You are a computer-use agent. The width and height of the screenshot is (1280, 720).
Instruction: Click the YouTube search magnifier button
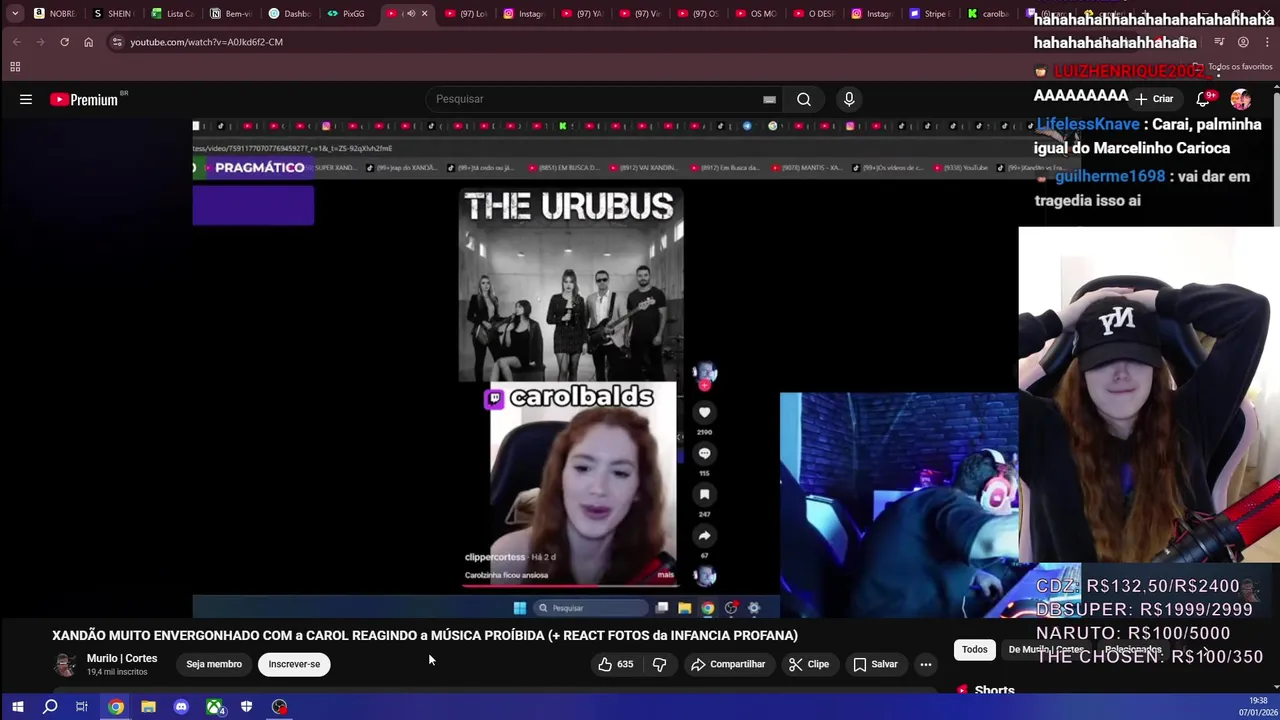click(x=804, y=99)
